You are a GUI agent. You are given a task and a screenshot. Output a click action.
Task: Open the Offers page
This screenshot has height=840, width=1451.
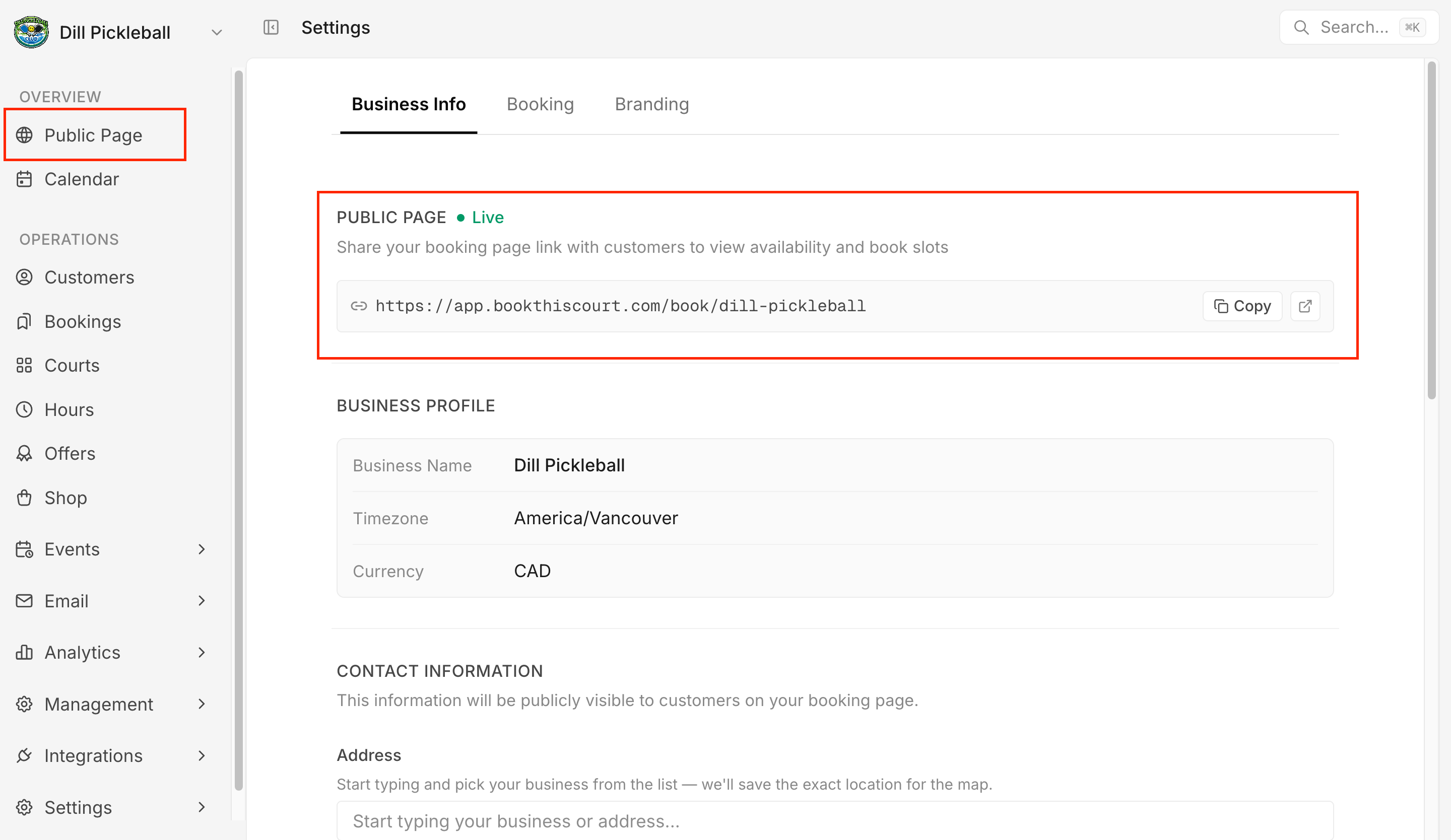70,453
